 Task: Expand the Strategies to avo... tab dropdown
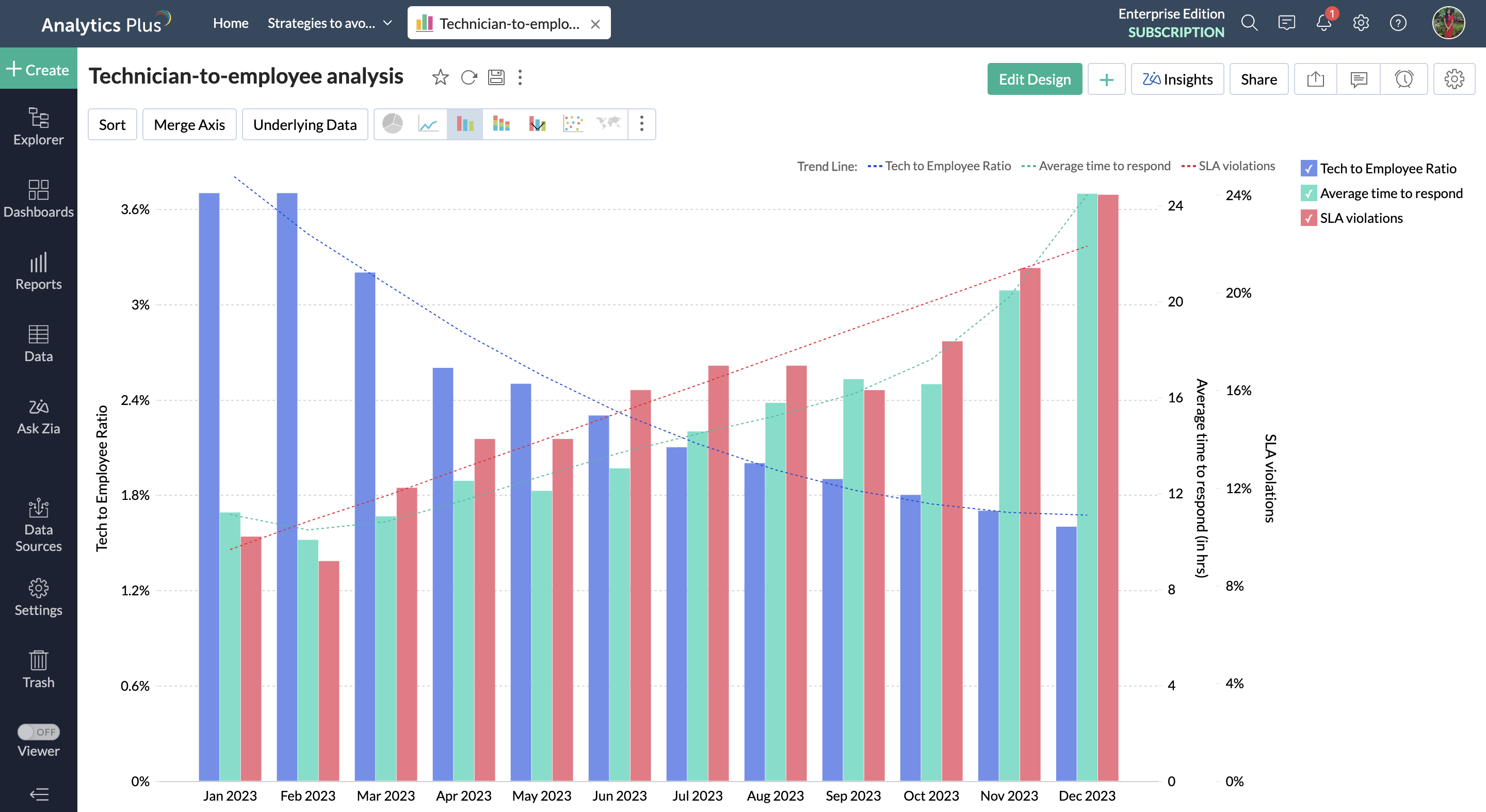click(x=388, y=23)
